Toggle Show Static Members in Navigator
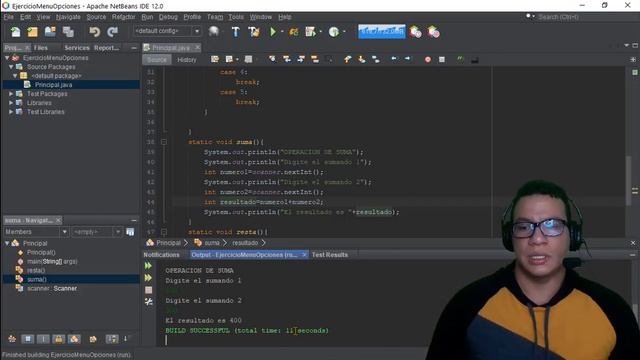The width and height of the screenshot is (640, 360). point(43,339)
